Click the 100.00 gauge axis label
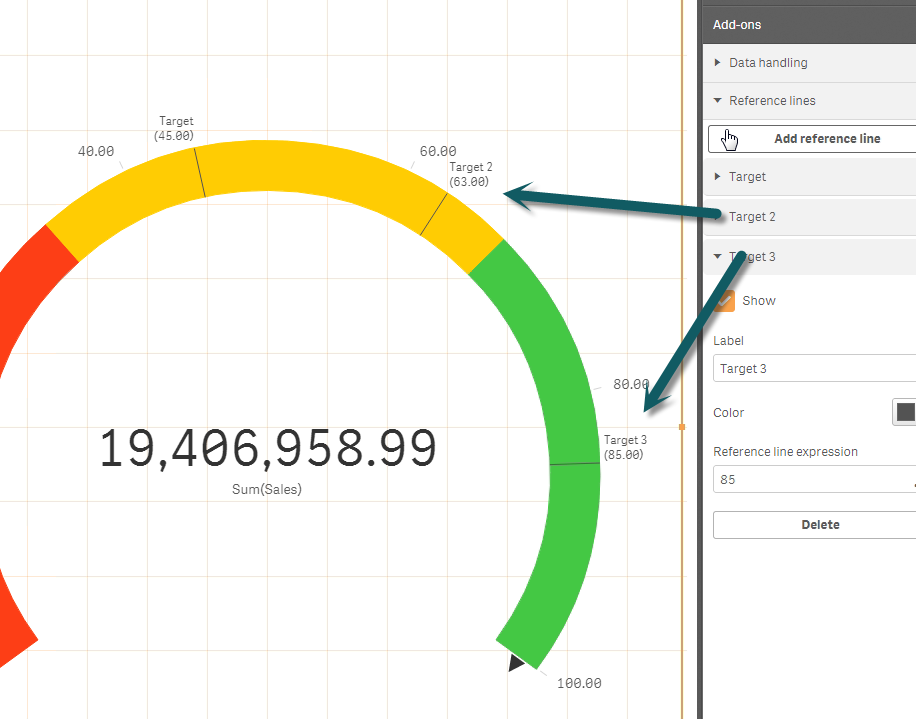The image size is (916, 719). (579, 683)
